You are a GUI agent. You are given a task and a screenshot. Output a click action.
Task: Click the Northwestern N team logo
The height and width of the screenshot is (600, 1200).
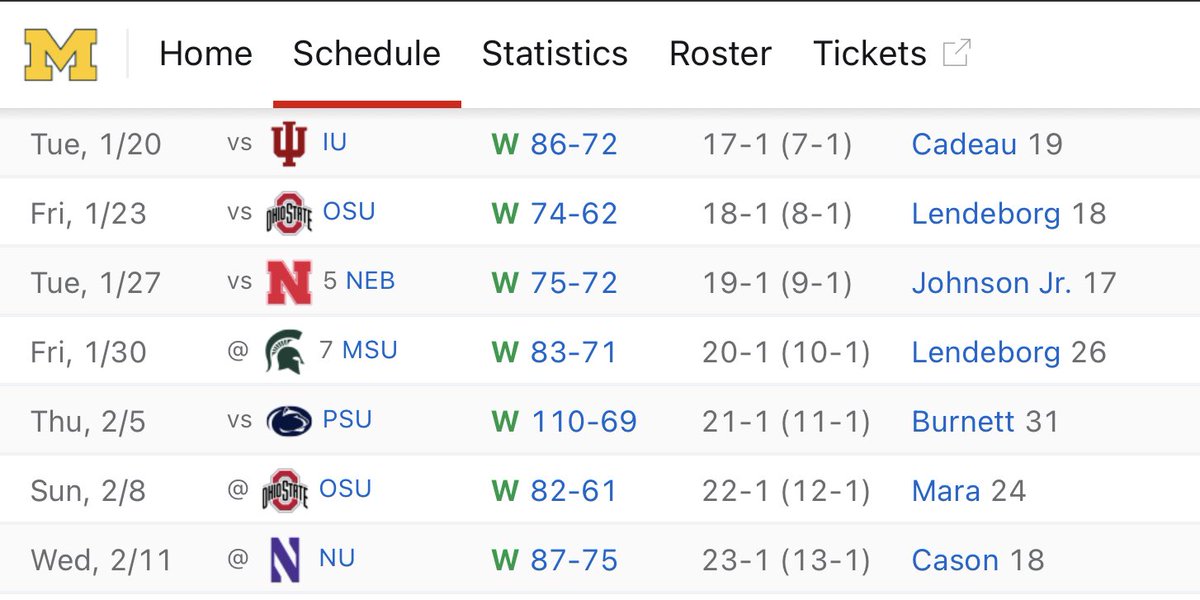[x=285, y=560]
